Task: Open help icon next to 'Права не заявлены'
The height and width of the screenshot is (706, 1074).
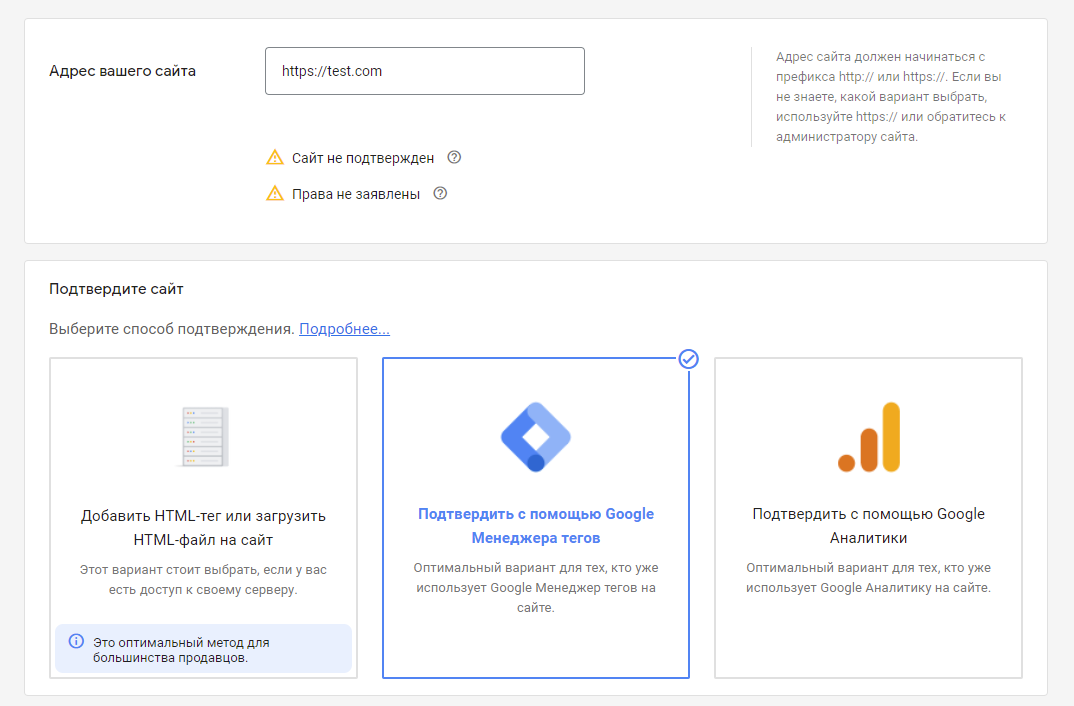Action: point(440,193)
